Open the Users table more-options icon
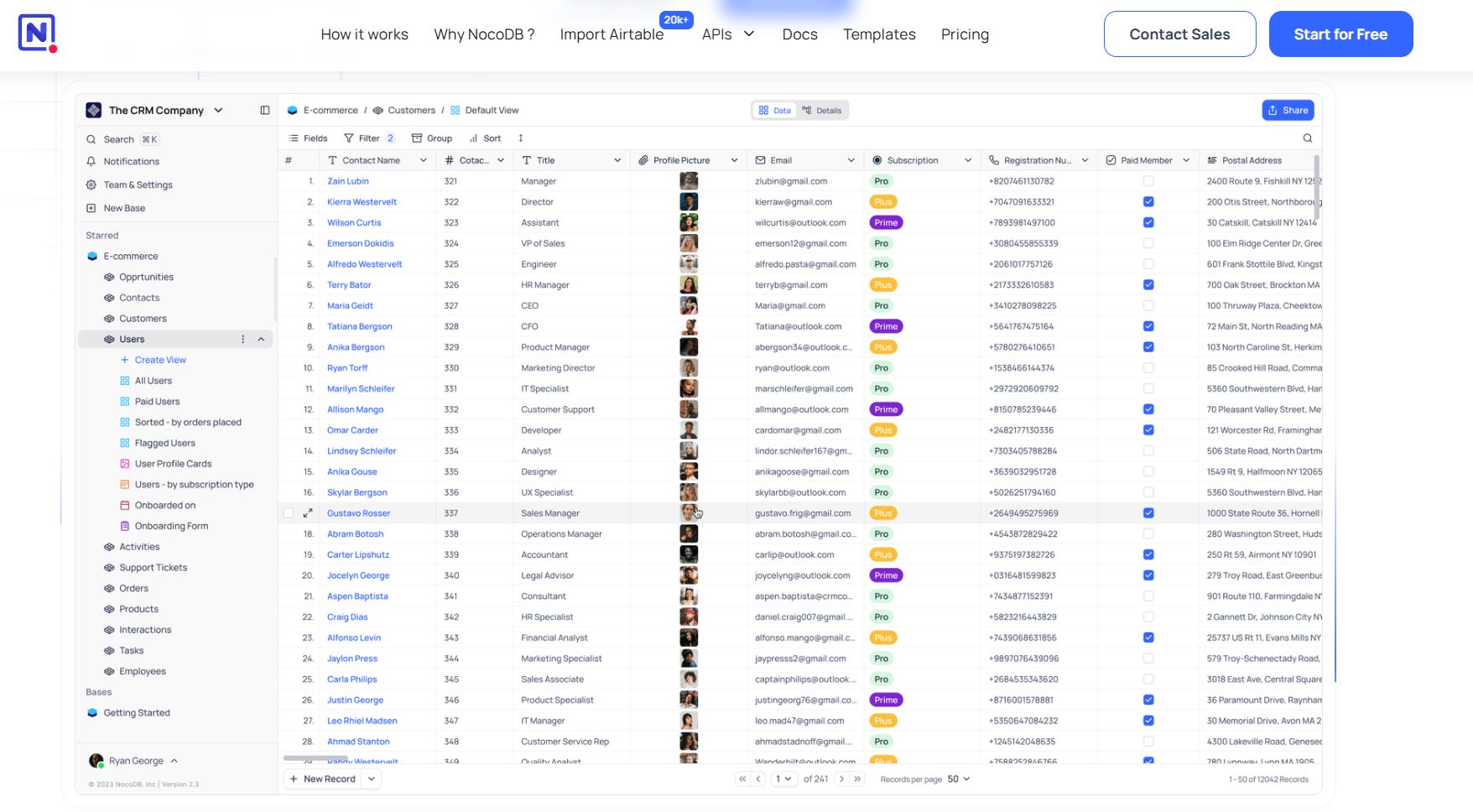 [x=243, y=339]
